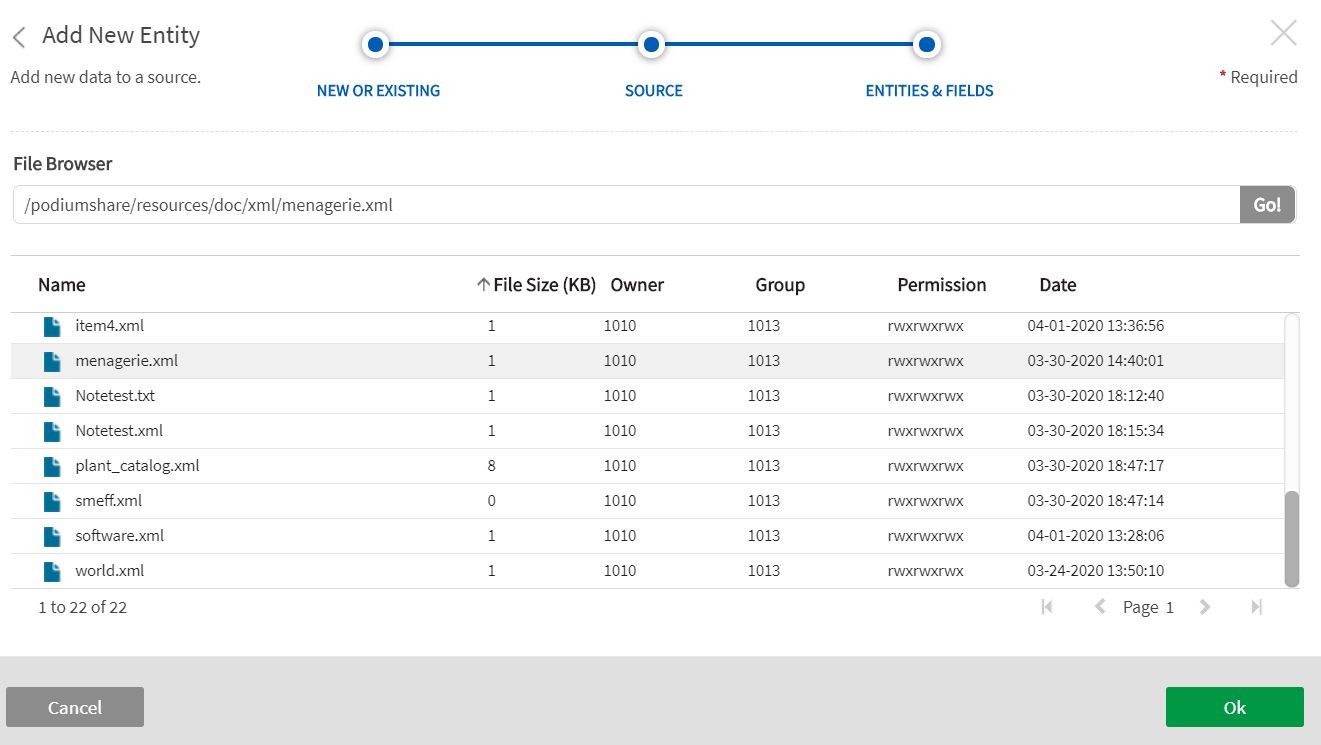Select the world.xml file name
This screenshot has width=1321, height=745.
110,571
